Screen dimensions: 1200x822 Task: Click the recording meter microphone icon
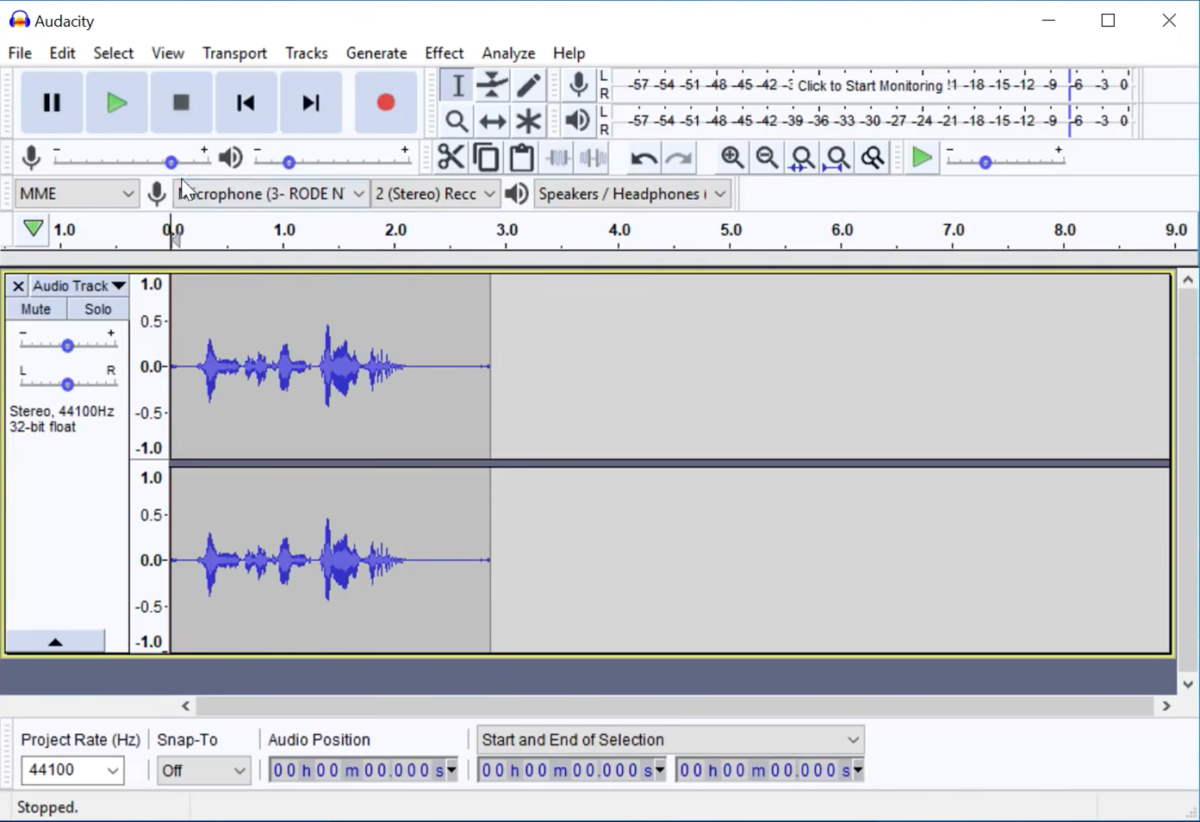tap(578, 85)
